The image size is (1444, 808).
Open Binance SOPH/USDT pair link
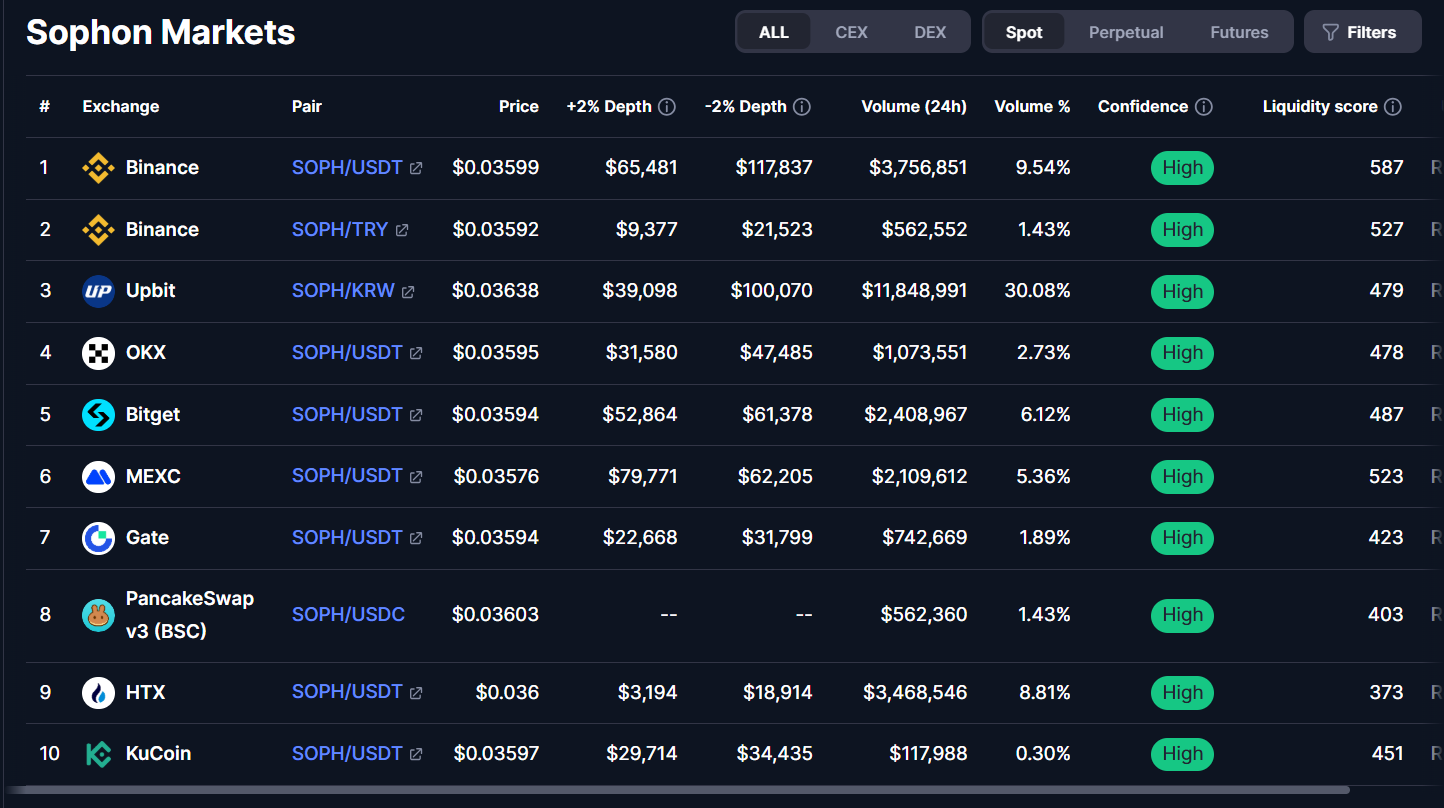[x=347, y=167]
